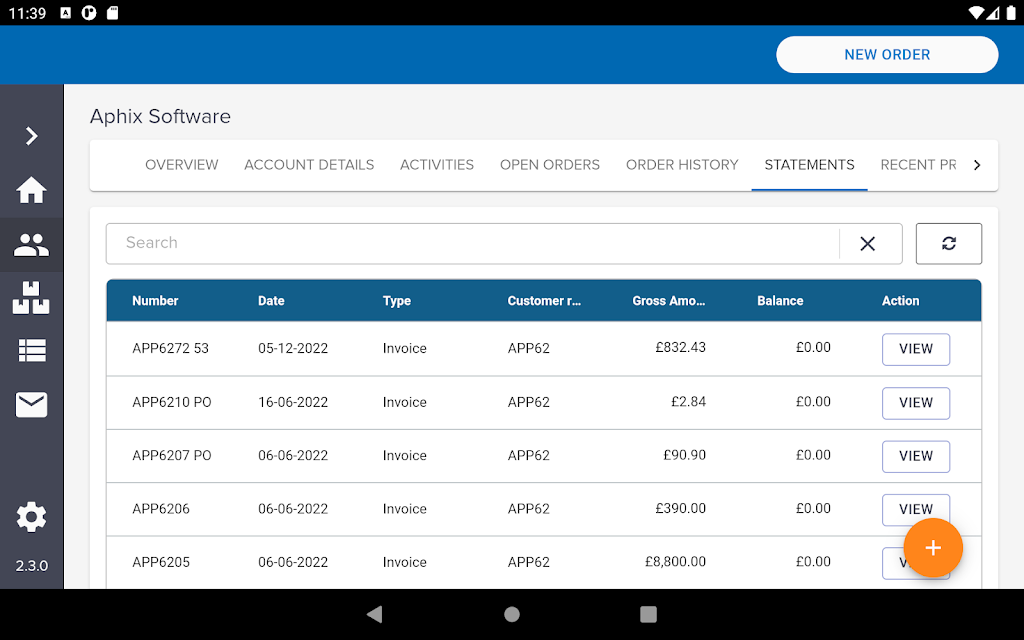Expand the sidebar with the chevron arrow
This screenshot has height=640, width=1024.
tap(31, 136)
